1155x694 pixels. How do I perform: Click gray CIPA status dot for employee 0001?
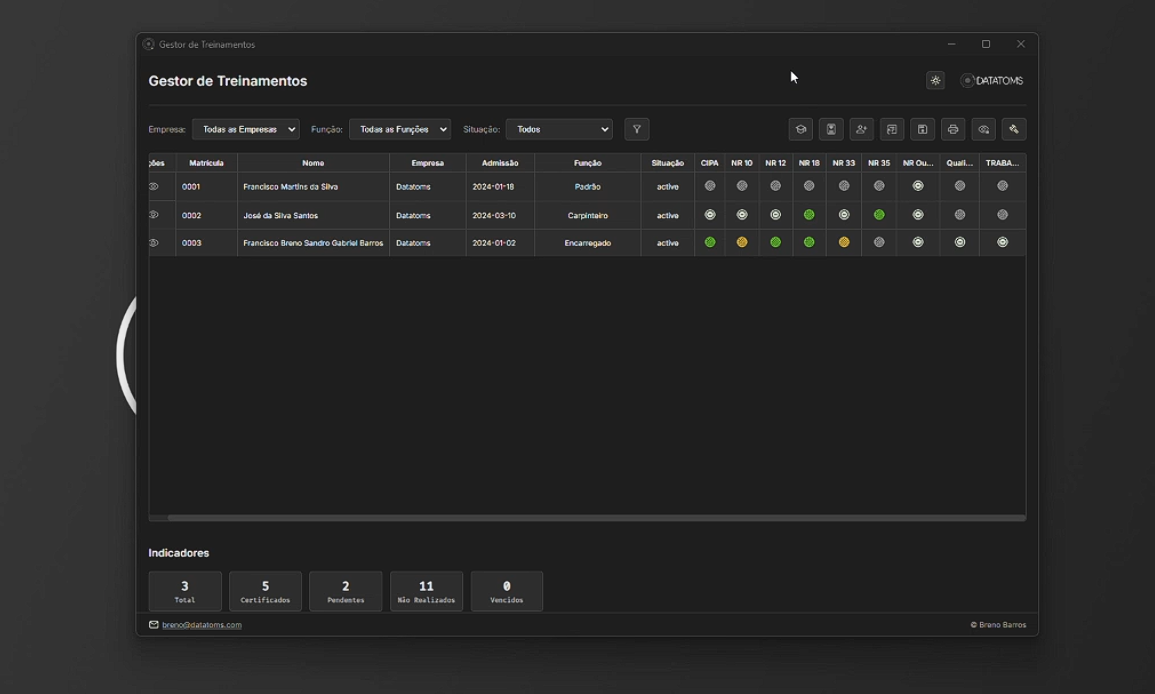tap(710, 186)
